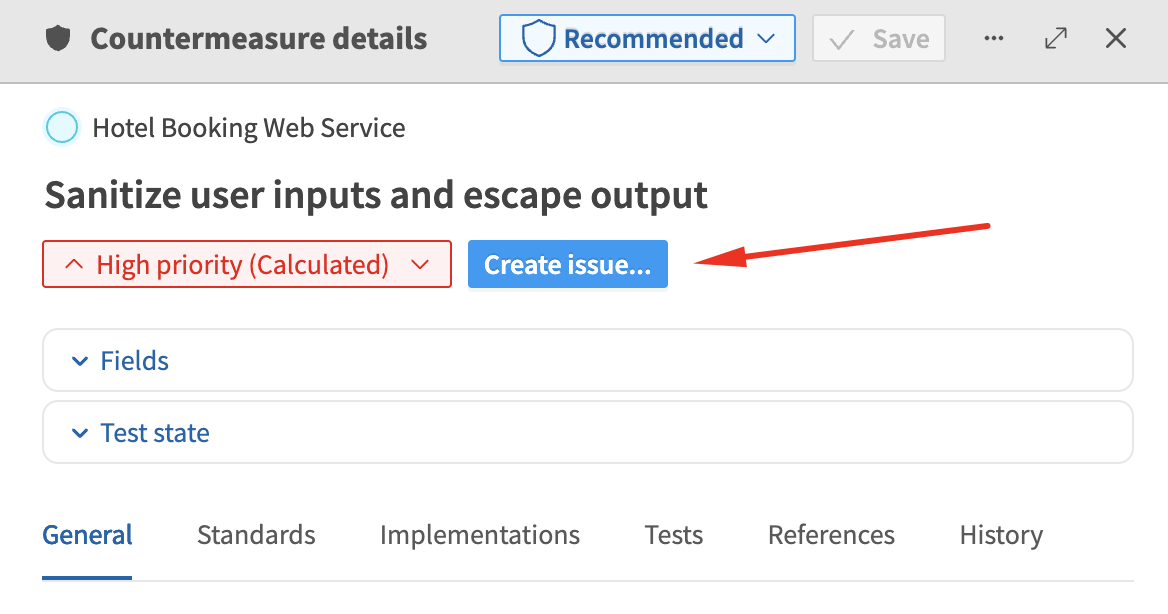Click the Create issue button
This screenshot has height=614, width=1168.
click(567, 264)
